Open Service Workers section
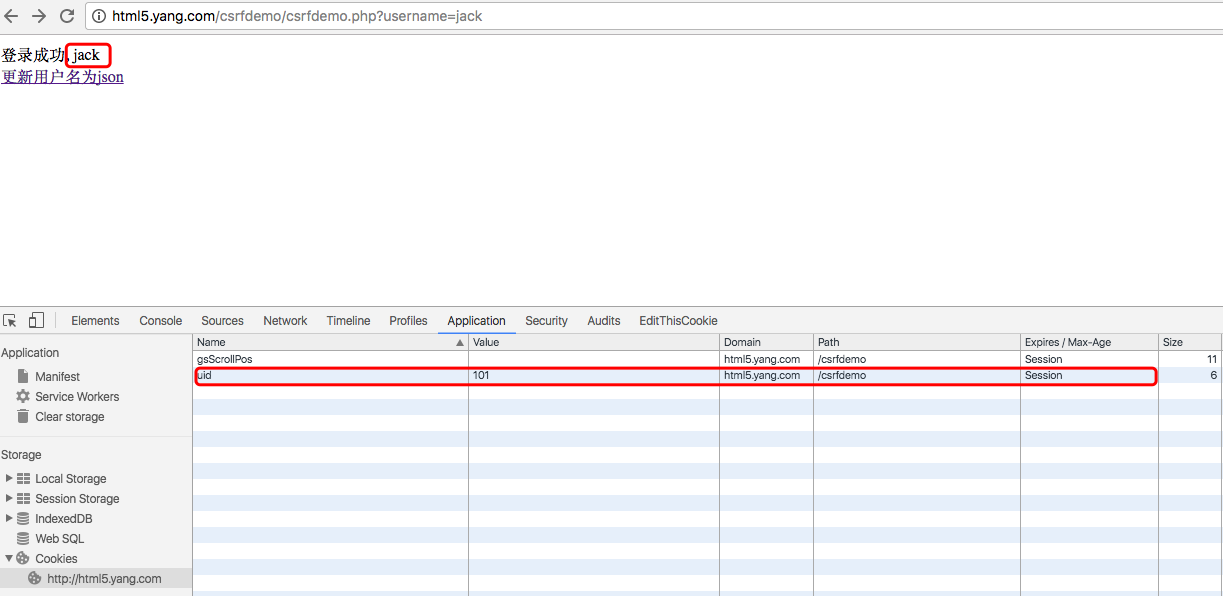Image resolution: width=1223 pixels, height=596 pixels. (77, 397)
